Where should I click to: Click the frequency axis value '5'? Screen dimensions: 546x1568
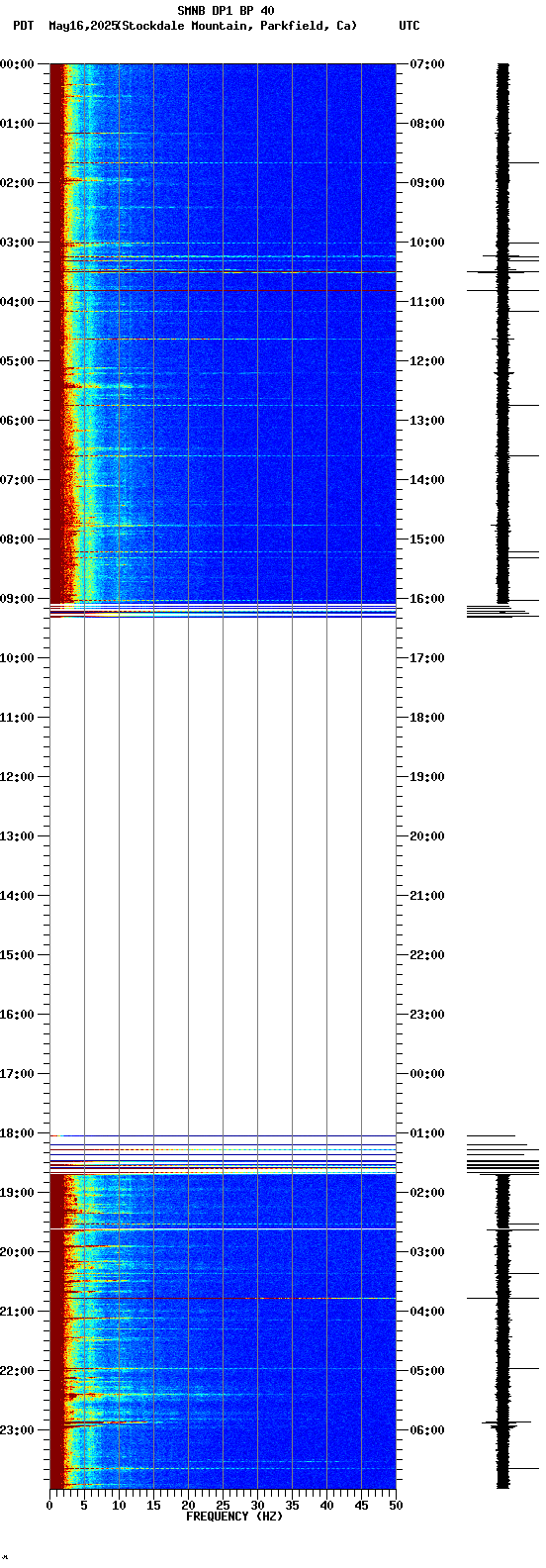(84, 1507)
